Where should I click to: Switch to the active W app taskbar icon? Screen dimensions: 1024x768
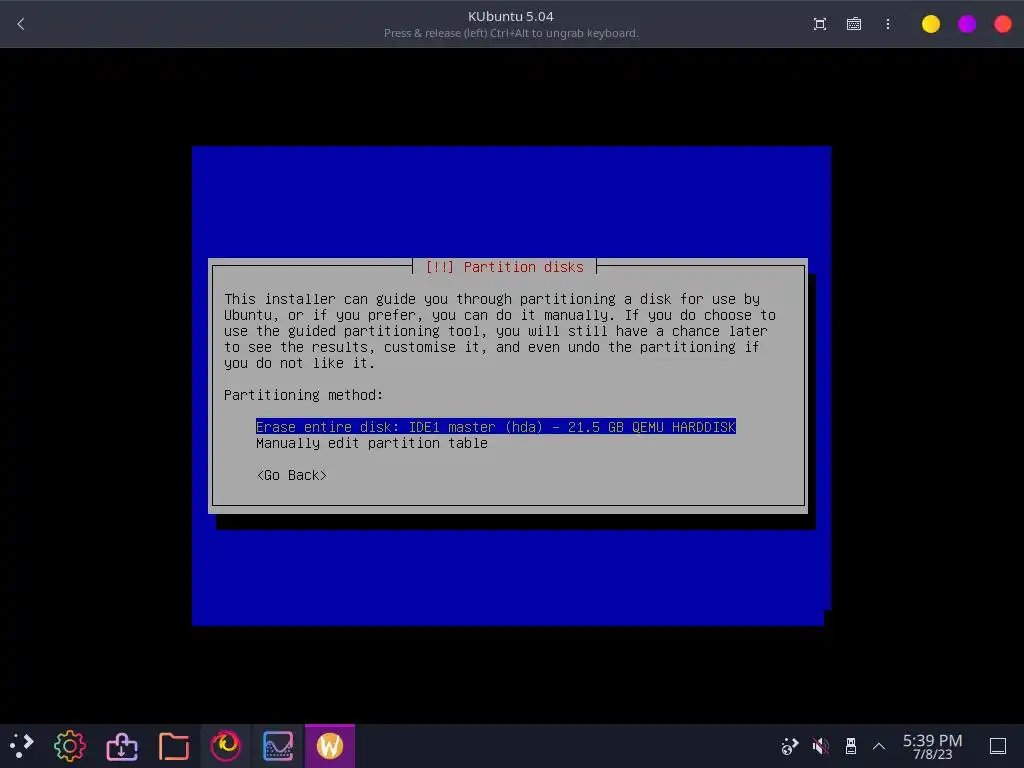[x=330, y=745]
